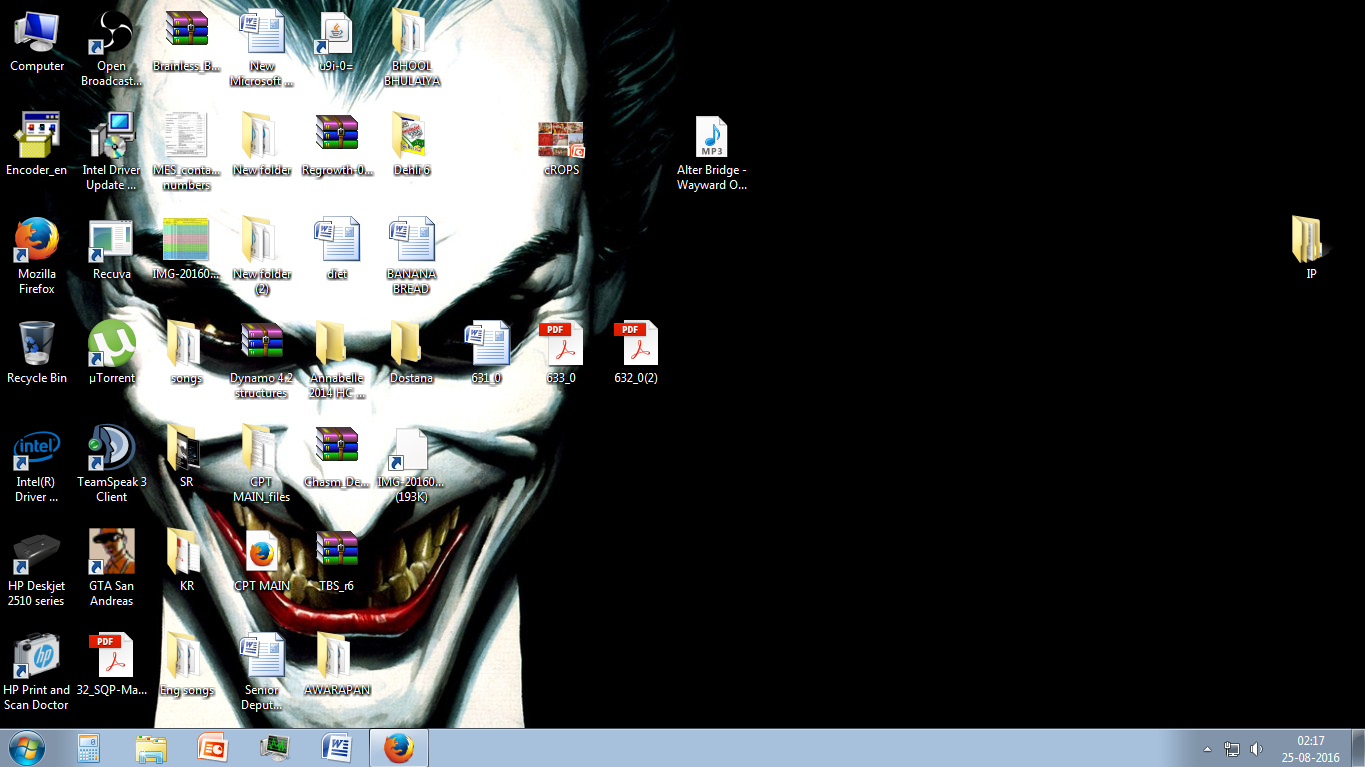The width and height of the screenshot is (1365, 767).
Task: Select the TBS_r6 archive file
Action: coord(337,561)
